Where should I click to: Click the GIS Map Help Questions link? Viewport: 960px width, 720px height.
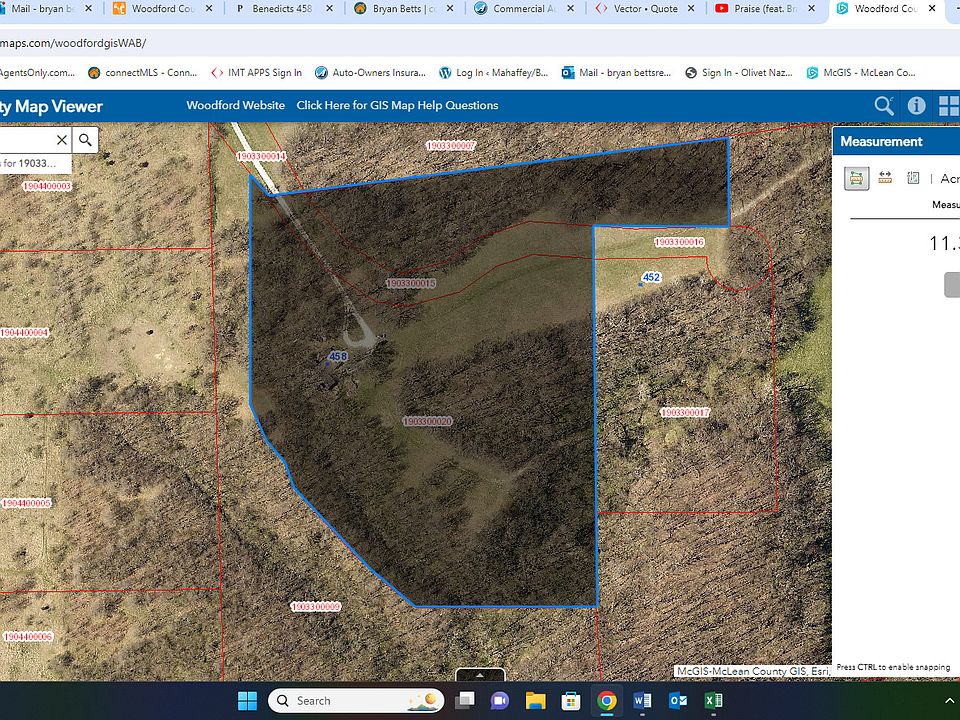[x=397, y=105]
